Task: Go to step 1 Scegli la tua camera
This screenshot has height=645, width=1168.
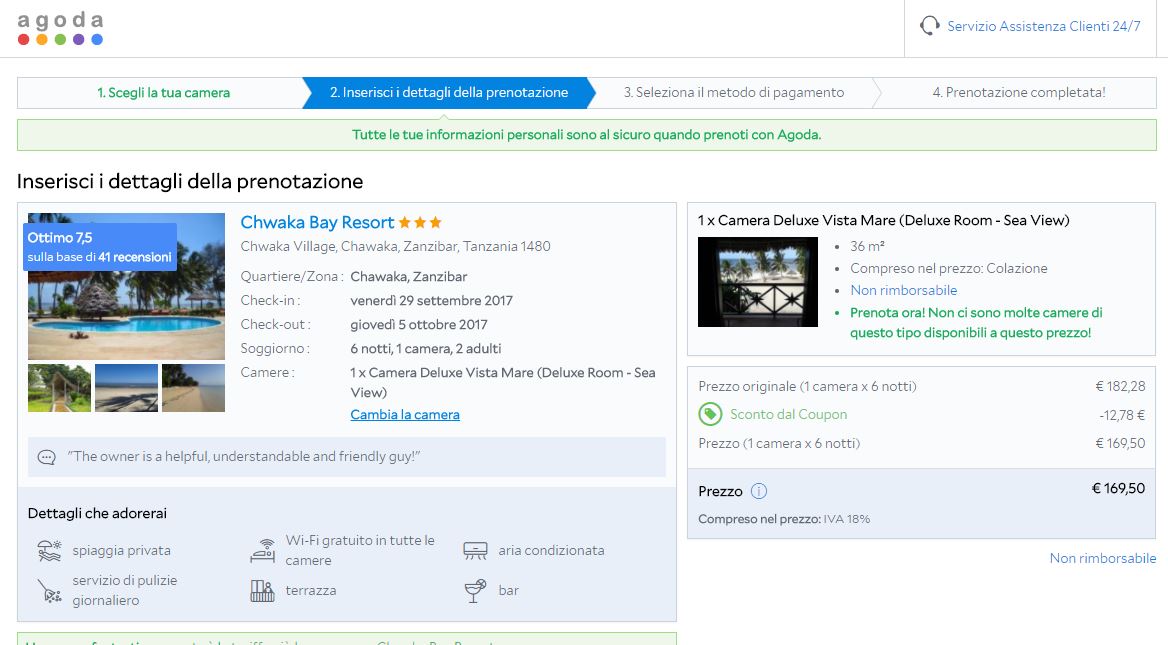Action: (x=163, y=92)
